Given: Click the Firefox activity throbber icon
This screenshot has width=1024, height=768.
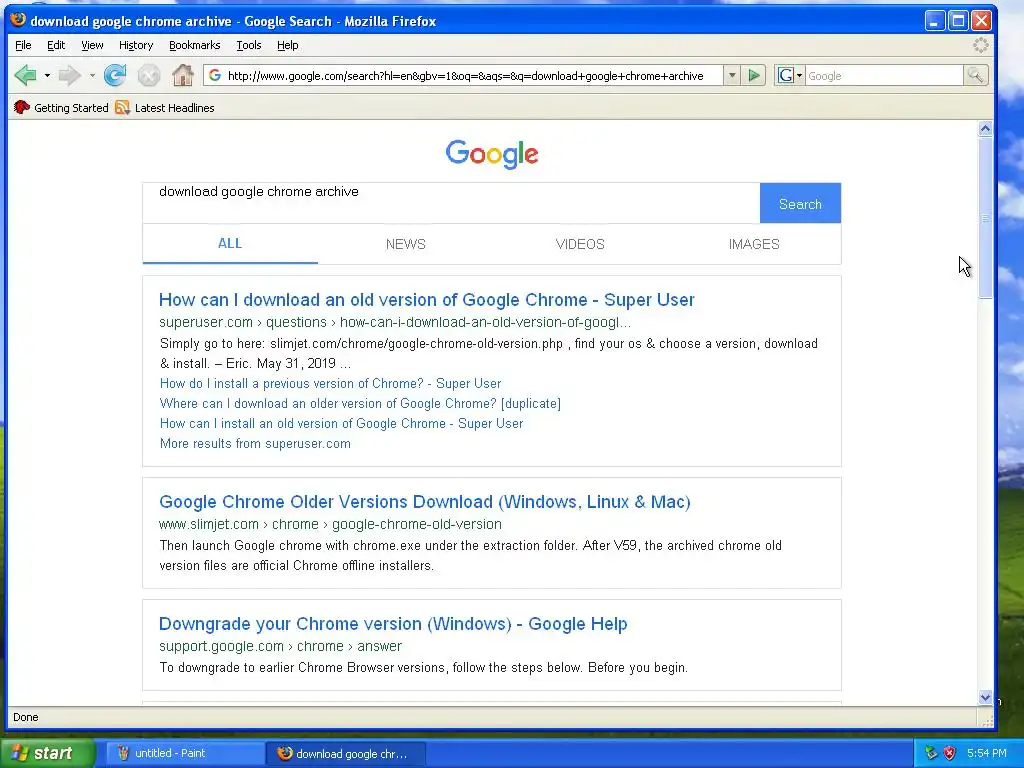Looking at the screenshot, I should (980, 45).
